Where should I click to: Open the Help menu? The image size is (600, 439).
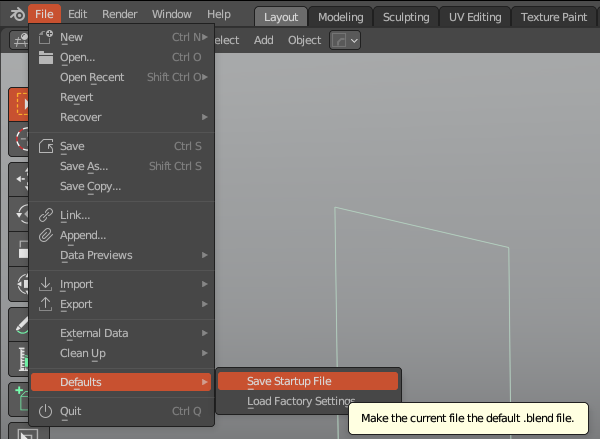tap(219, 14)
